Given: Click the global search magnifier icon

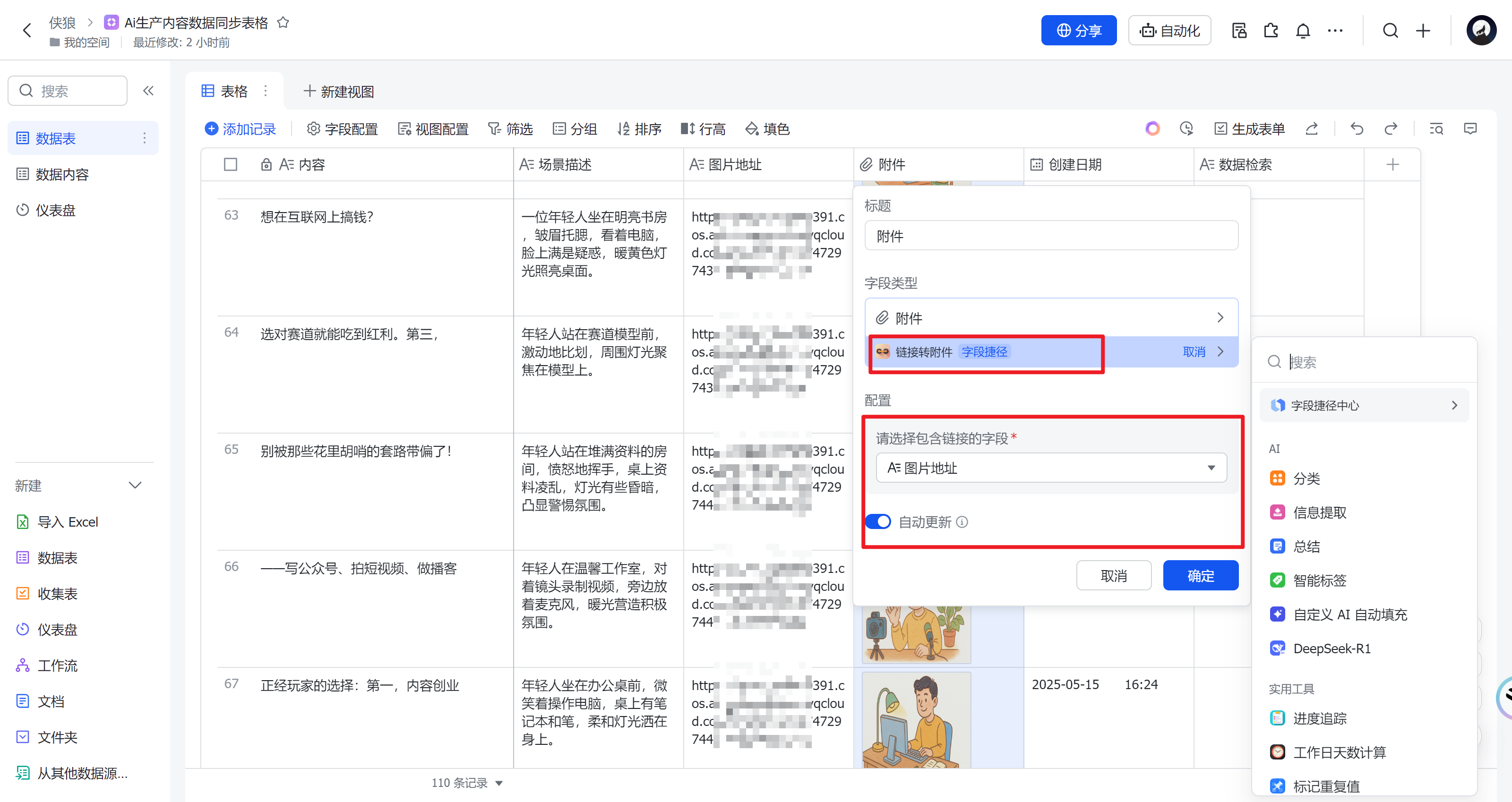Looking at the screenshot, I should (1390, 31).
